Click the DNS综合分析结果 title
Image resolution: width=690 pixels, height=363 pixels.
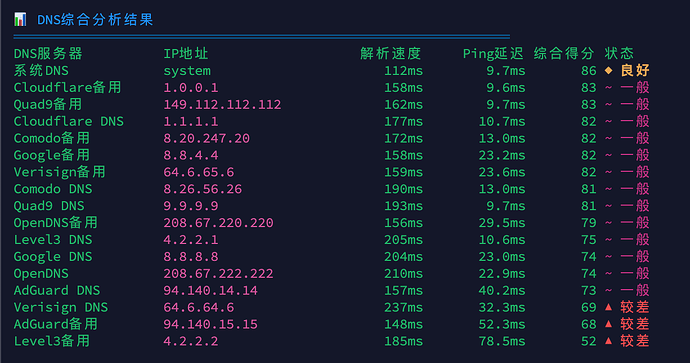pyautogui.click(x=95, y=20)
